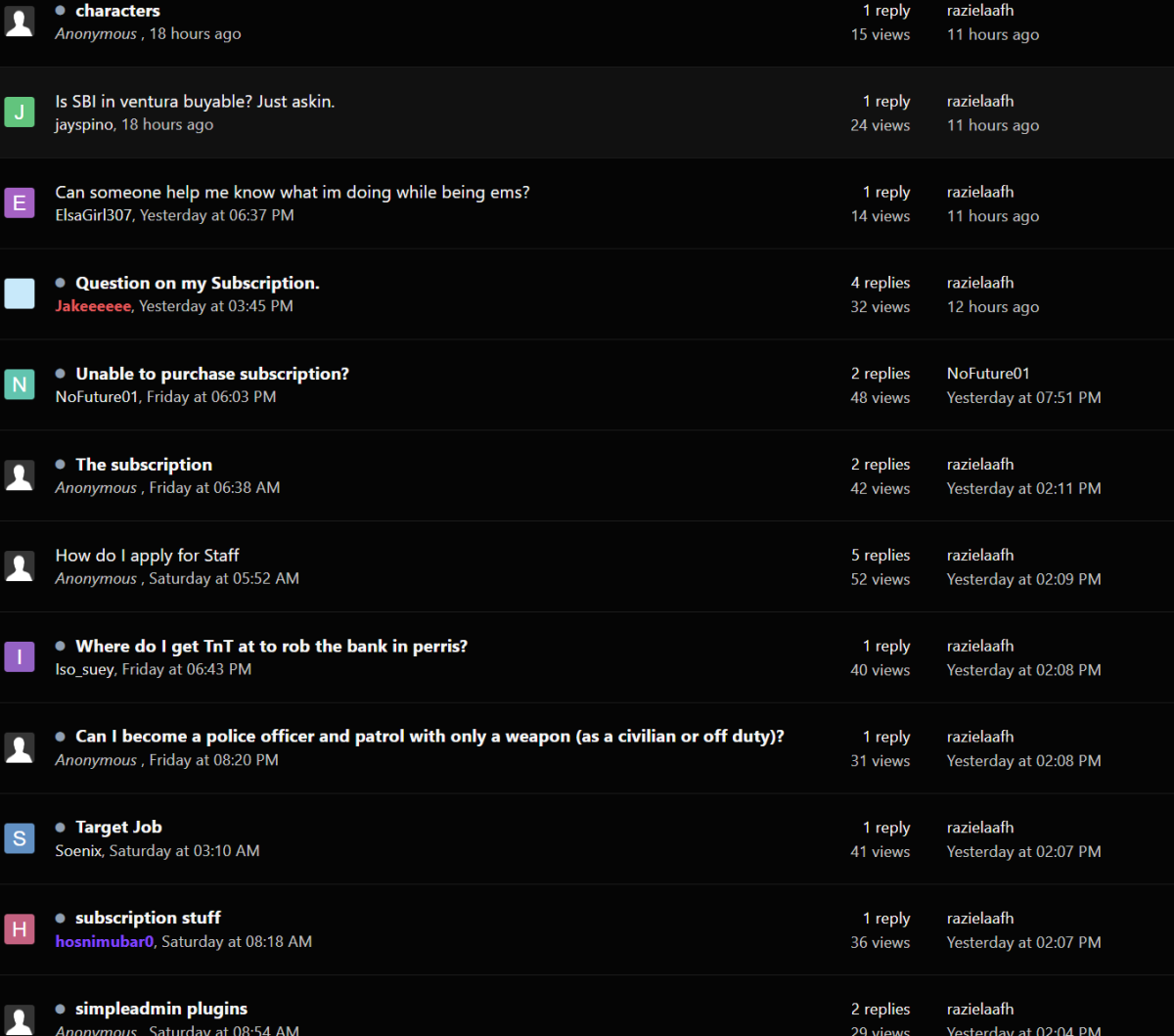Screen dimensions: 1174x1036
Task: Open 'Unable to purchase subscription?' thread
Action: 212,374
